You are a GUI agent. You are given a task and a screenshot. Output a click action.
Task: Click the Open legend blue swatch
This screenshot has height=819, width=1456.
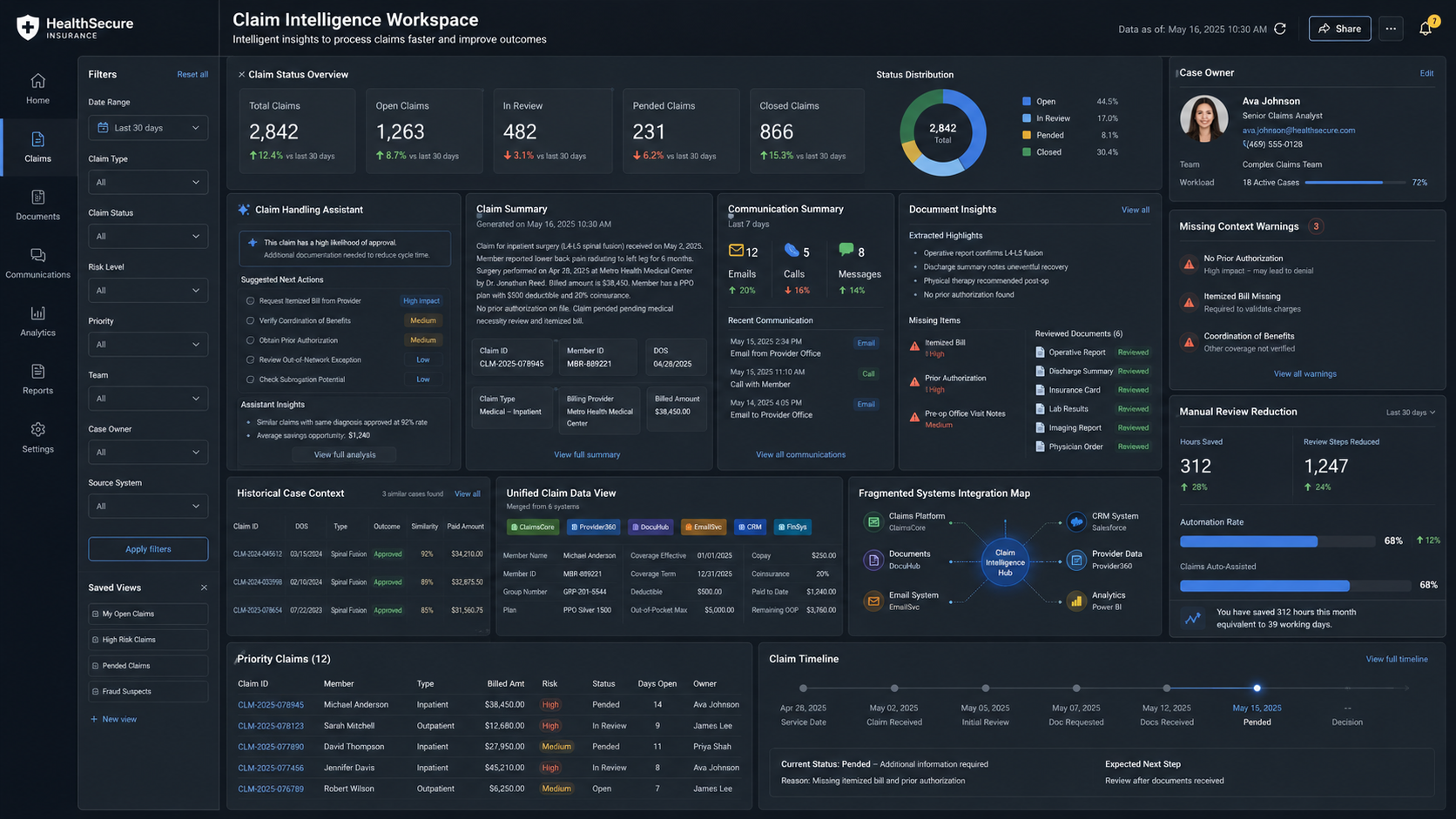click(x=1027, y=102)
